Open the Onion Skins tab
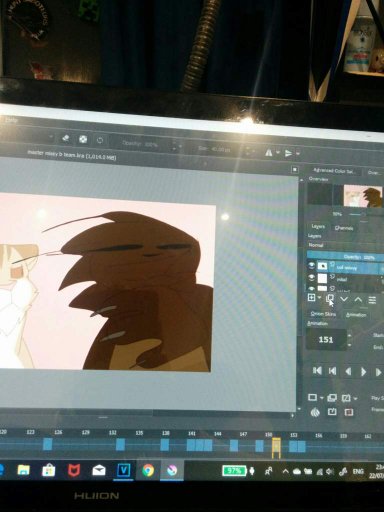This screenshot has width=384, height=512. [323, 314]
